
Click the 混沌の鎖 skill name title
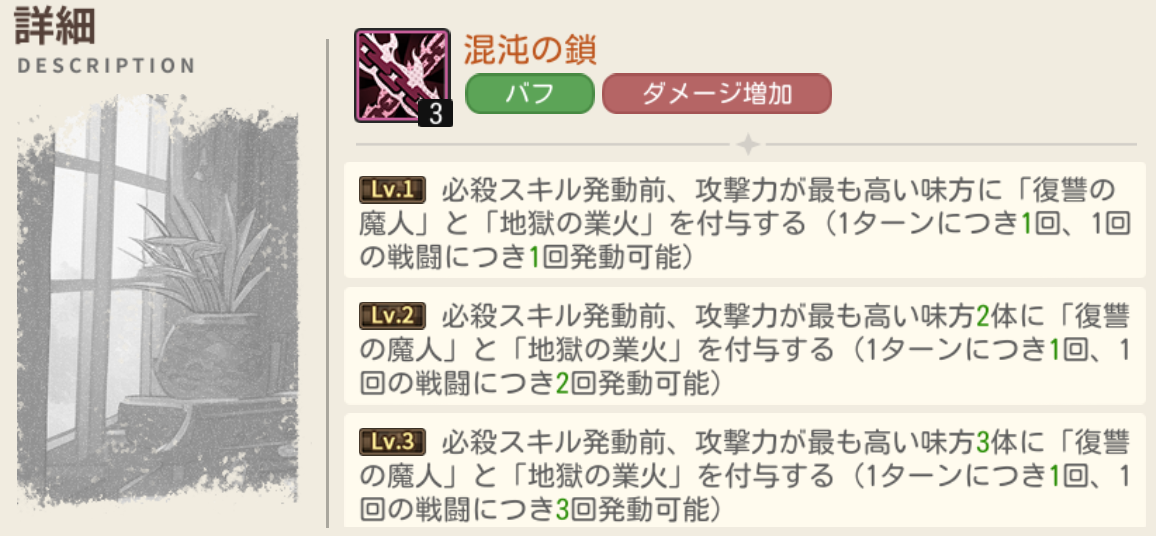pos(530,50)
